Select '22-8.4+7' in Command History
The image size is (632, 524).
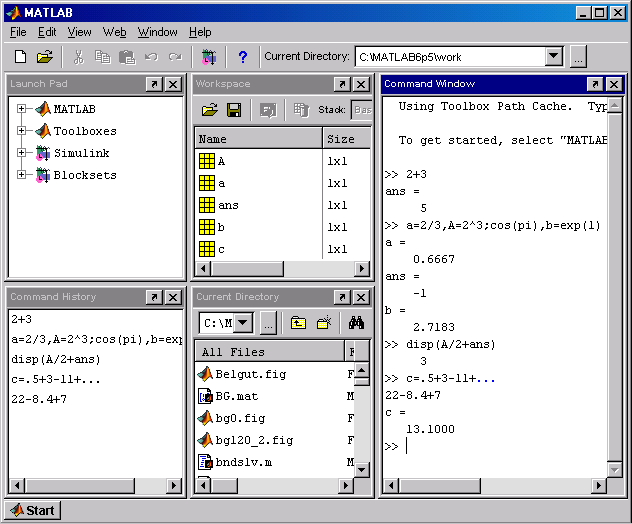pos(39,399)
